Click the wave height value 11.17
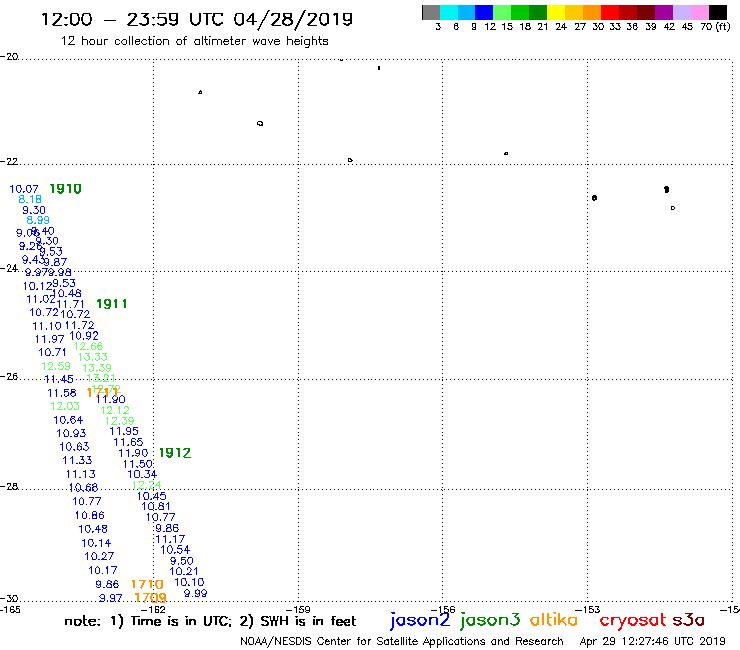Screen dimensions: 740x650 click(x=170, y=539)
